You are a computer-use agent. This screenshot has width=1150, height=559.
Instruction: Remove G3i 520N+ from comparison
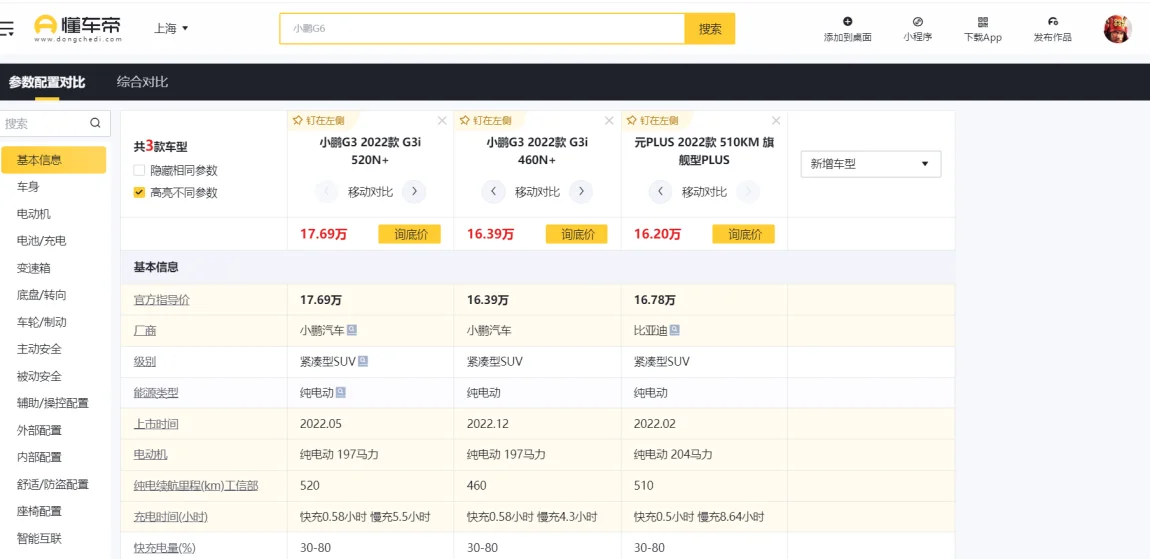(x=442, y=120)
